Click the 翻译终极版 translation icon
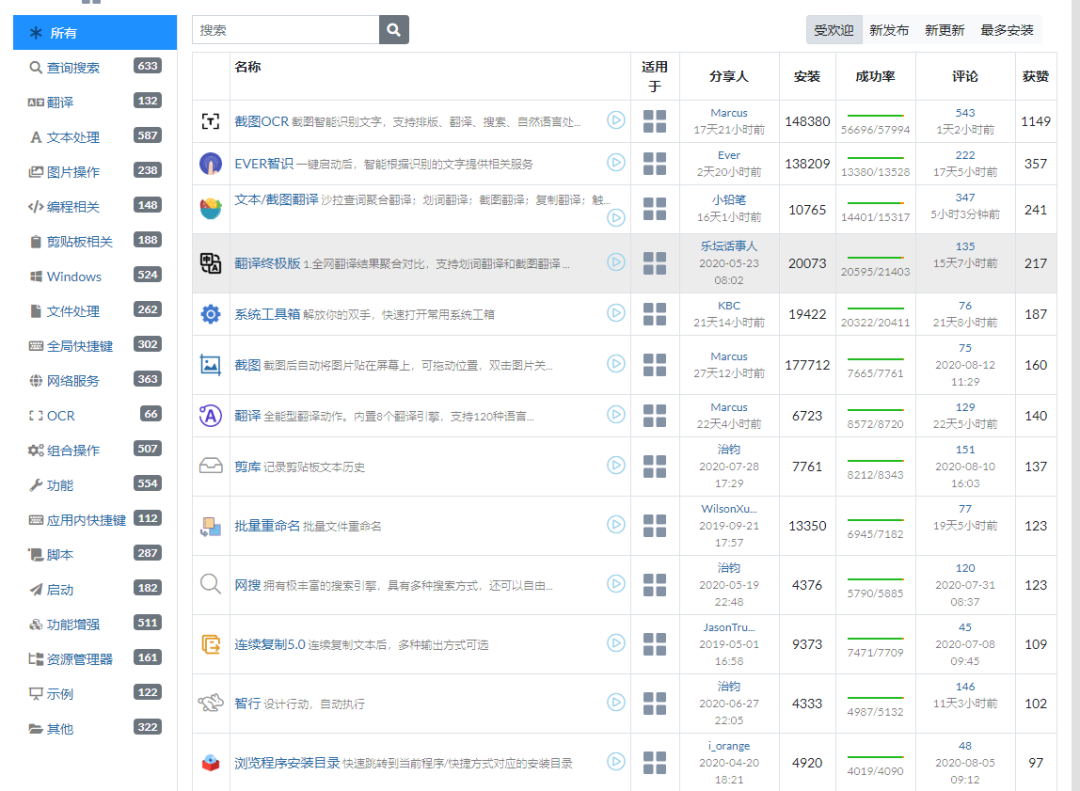The width and height of the screenshot is (1080, 791). click(x=210, y=263)
